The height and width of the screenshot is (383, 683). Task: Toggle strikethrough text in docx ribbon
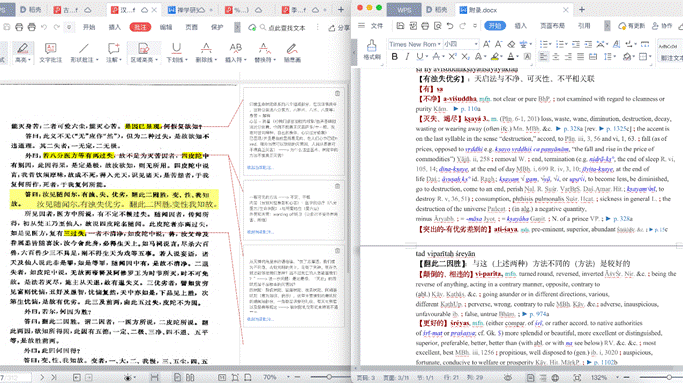pyautogui.click(x=436, y=56)
